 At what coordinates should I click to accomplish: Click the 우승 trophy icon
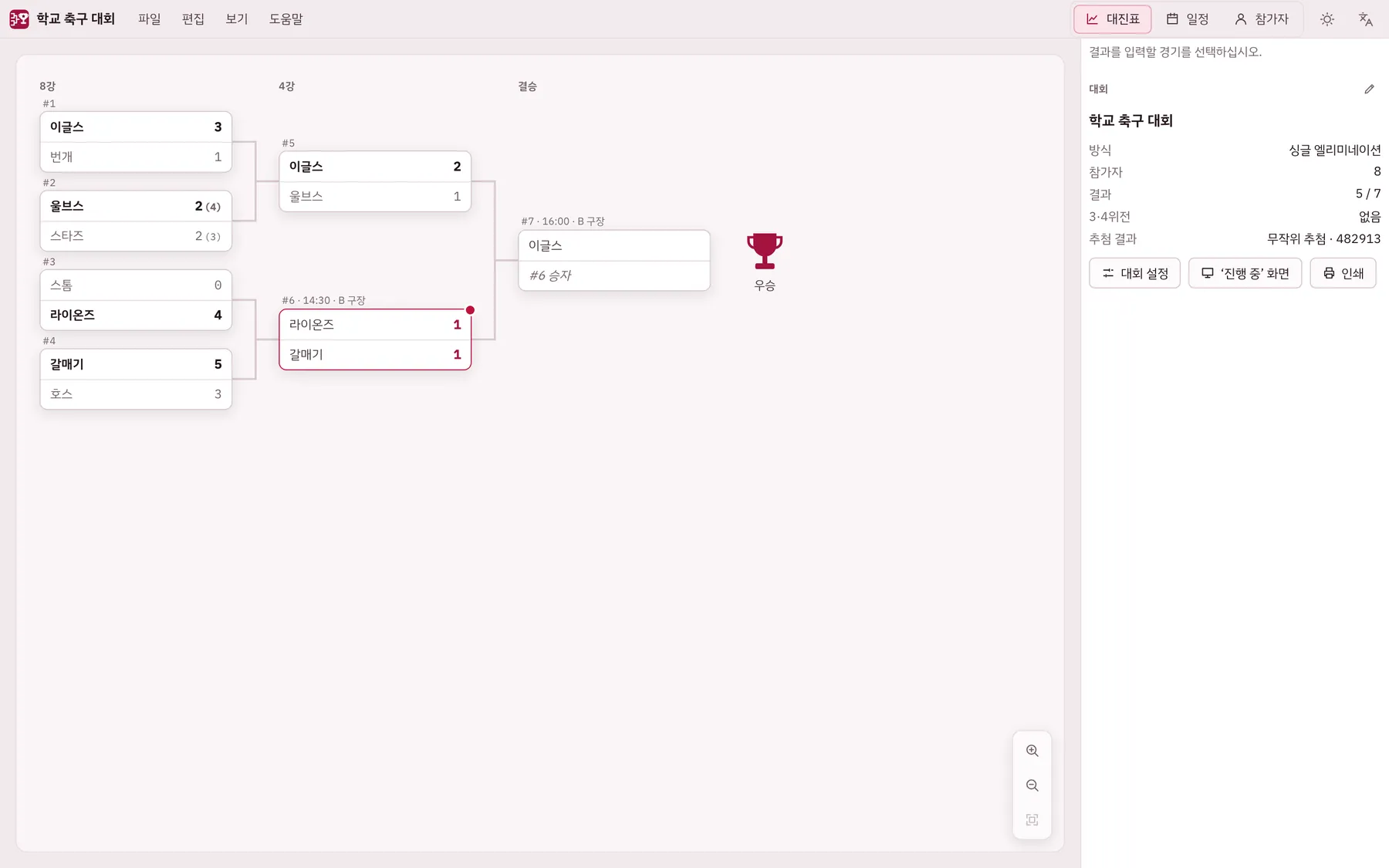(x=765, y=251)
